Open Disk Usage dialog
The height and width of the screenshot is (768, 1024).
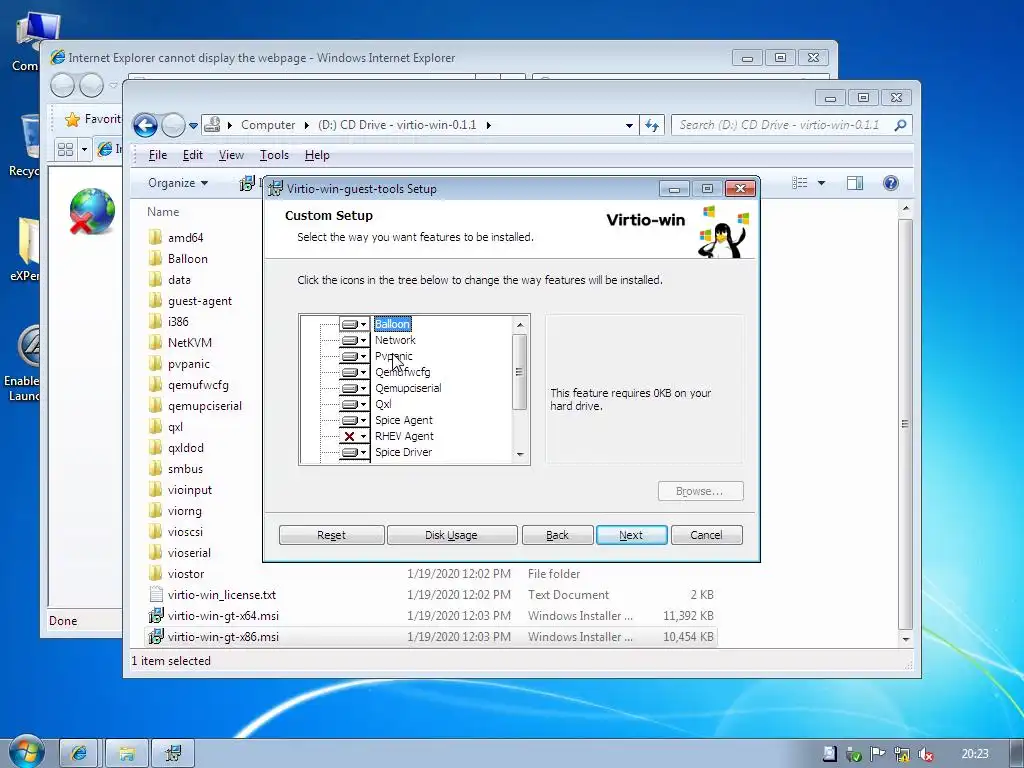[x=451, y=535]
